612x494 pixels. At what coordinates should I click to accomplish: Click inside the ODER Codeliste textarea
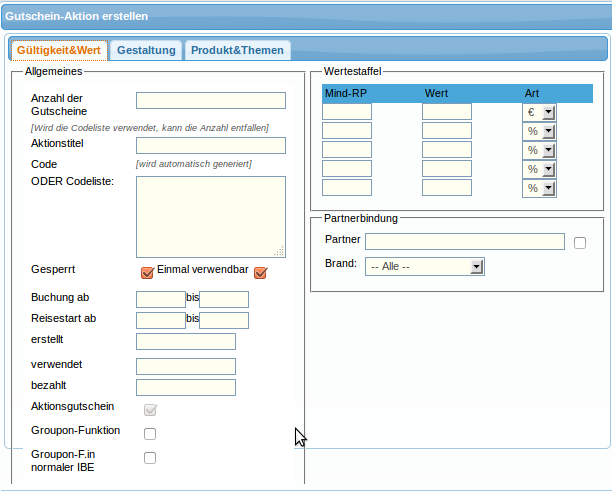(210, 217)
